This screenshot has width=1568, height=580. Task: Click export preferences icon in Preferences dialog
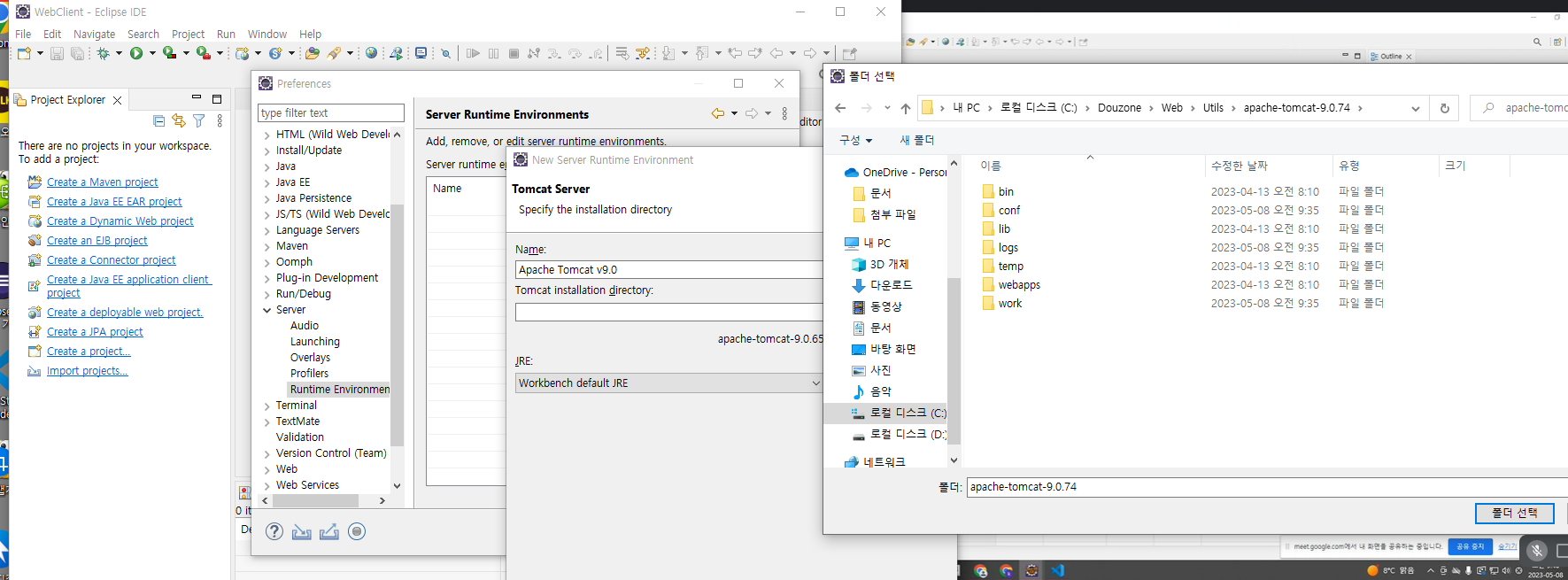coord(329,531)
